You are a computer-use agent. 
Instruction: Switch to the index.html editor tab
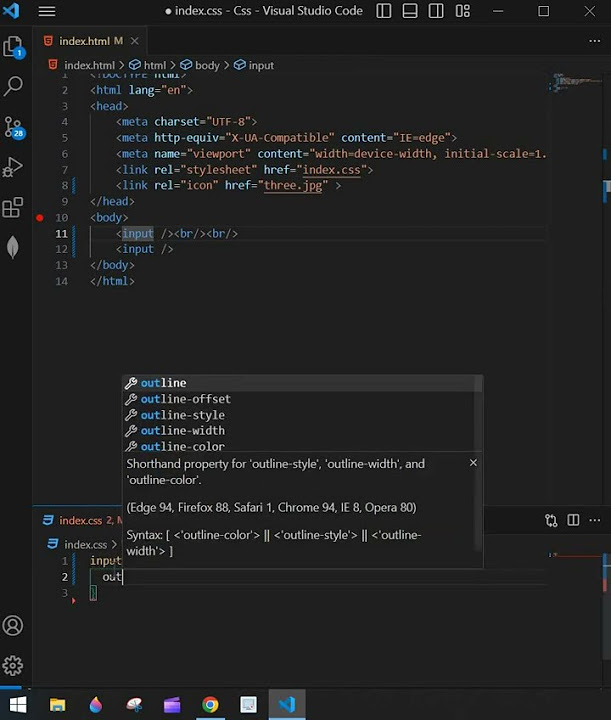pos(84,41)
